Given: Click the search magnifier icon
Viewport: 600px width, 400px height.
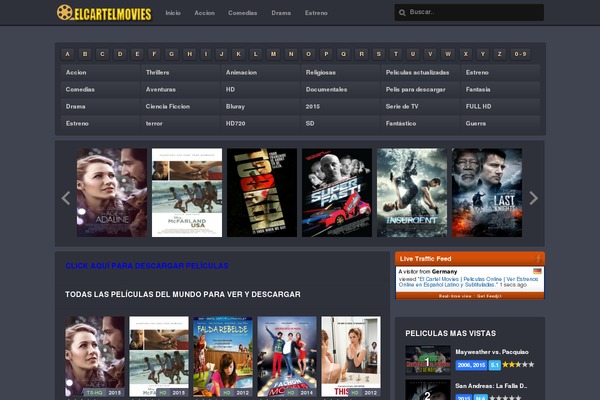Looking at the screenshot, I should (x=402, y=13).
